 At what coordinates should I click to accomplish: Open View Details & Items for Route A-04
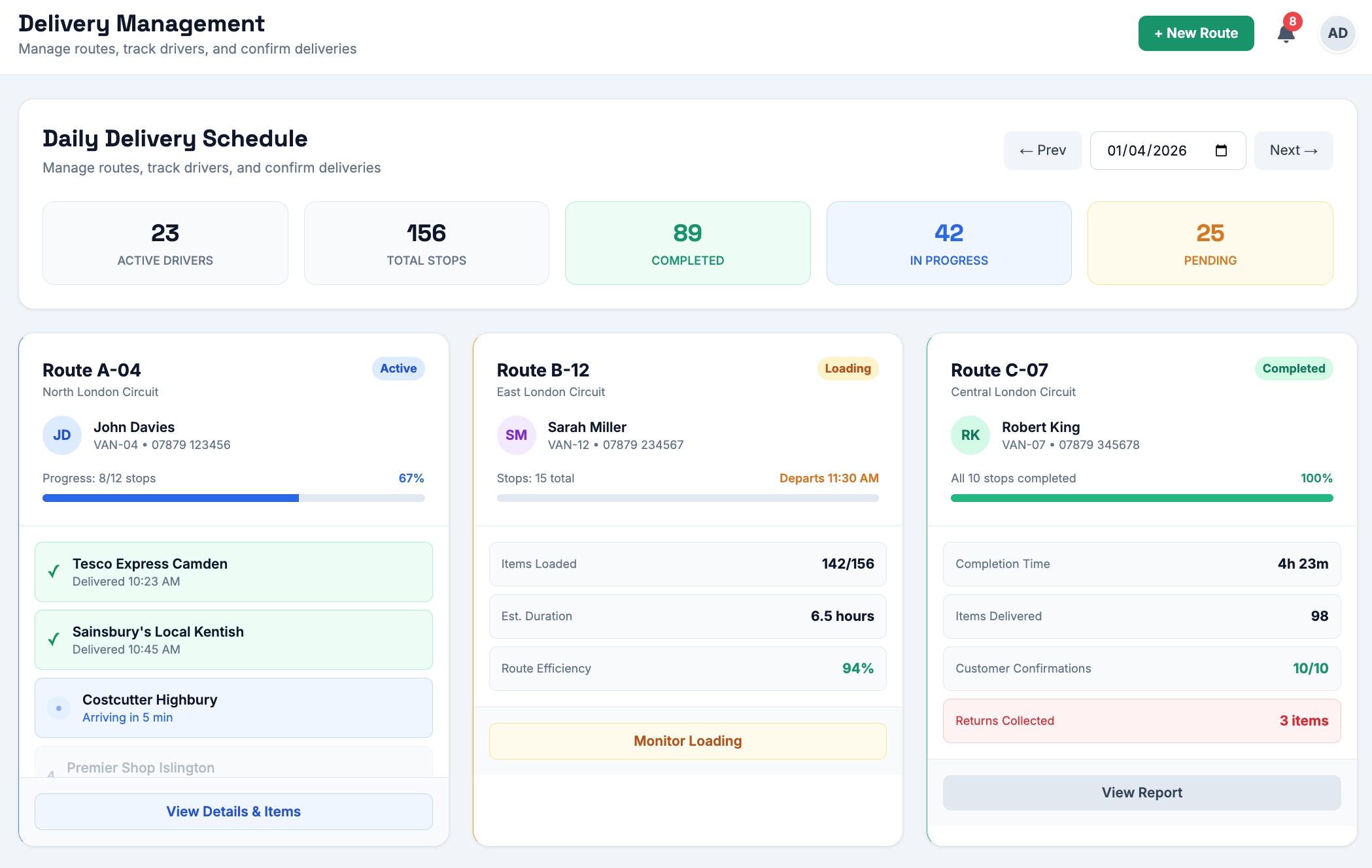tap(233, 812)
